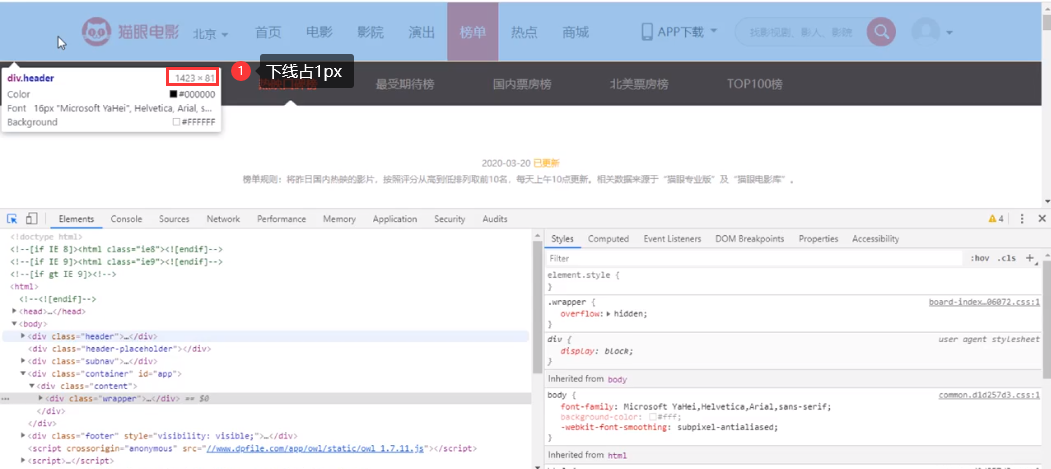1051x469 pixels.
Task: Open common.d1d257d3.css source link
Action: 989,395
